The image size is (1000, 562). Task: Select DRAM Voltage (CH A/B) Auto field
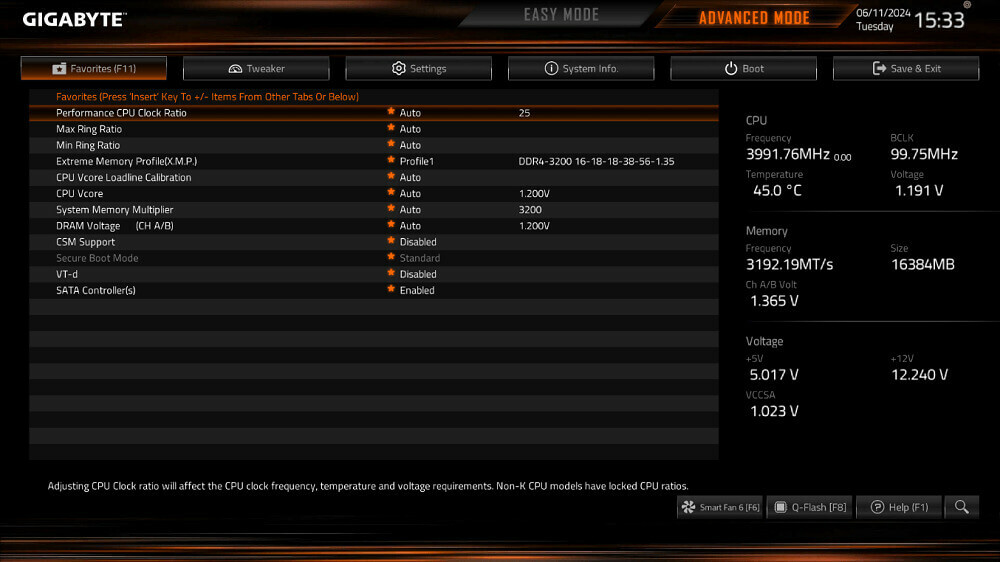click(410, 226)
